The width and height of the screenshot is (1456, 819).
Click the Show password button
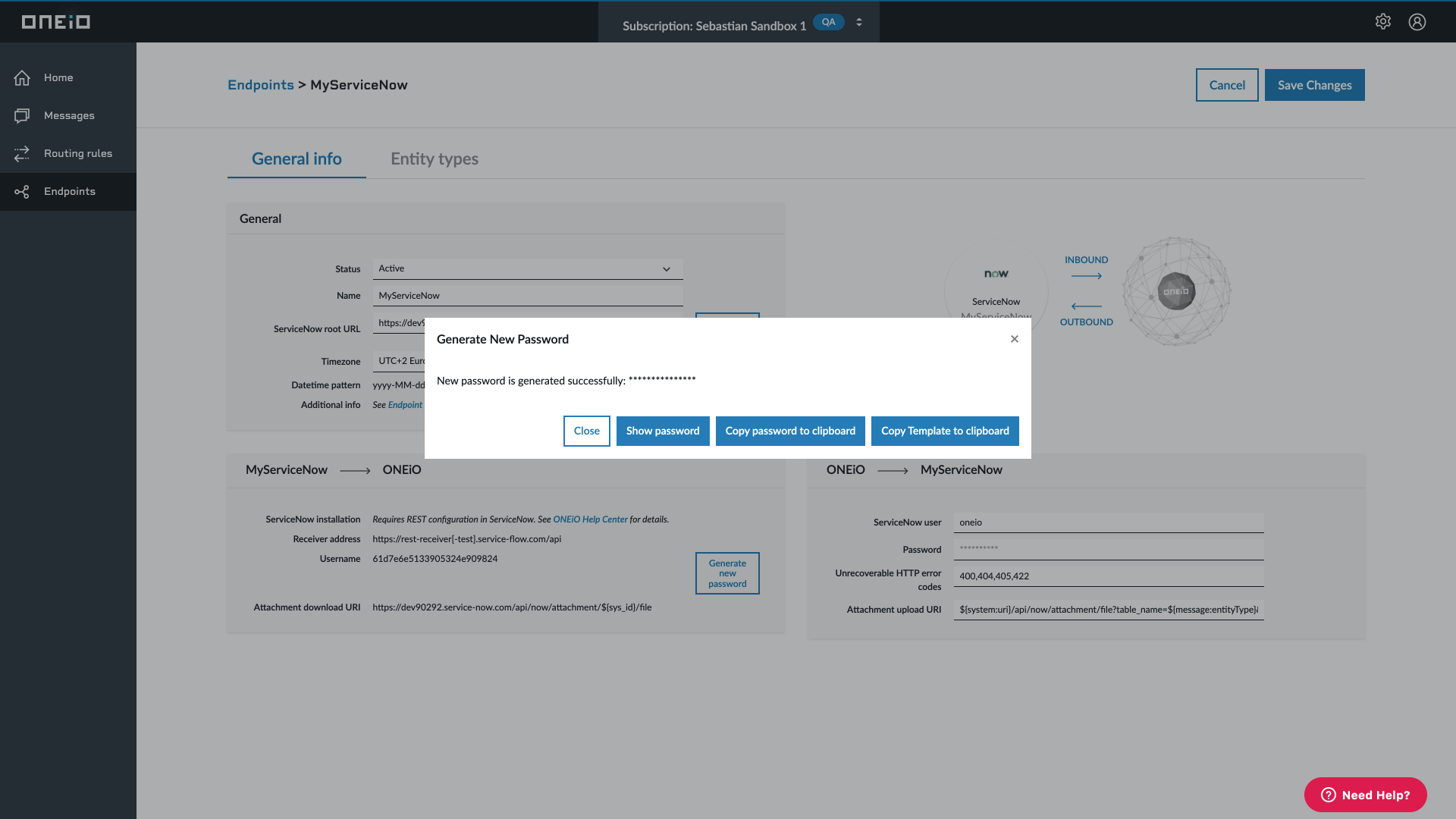[x=663, y=431]
